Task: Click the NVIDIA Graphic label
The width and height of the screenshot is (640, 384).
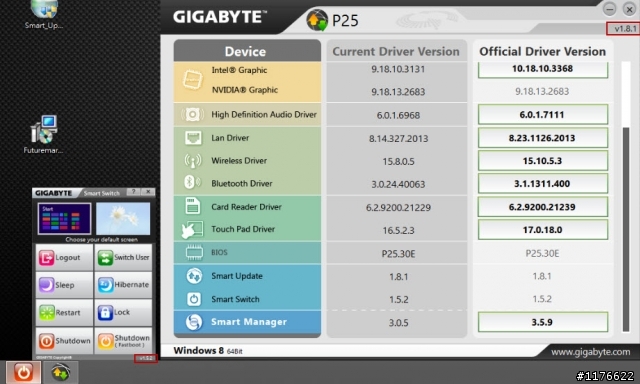Action: (244, 90)
